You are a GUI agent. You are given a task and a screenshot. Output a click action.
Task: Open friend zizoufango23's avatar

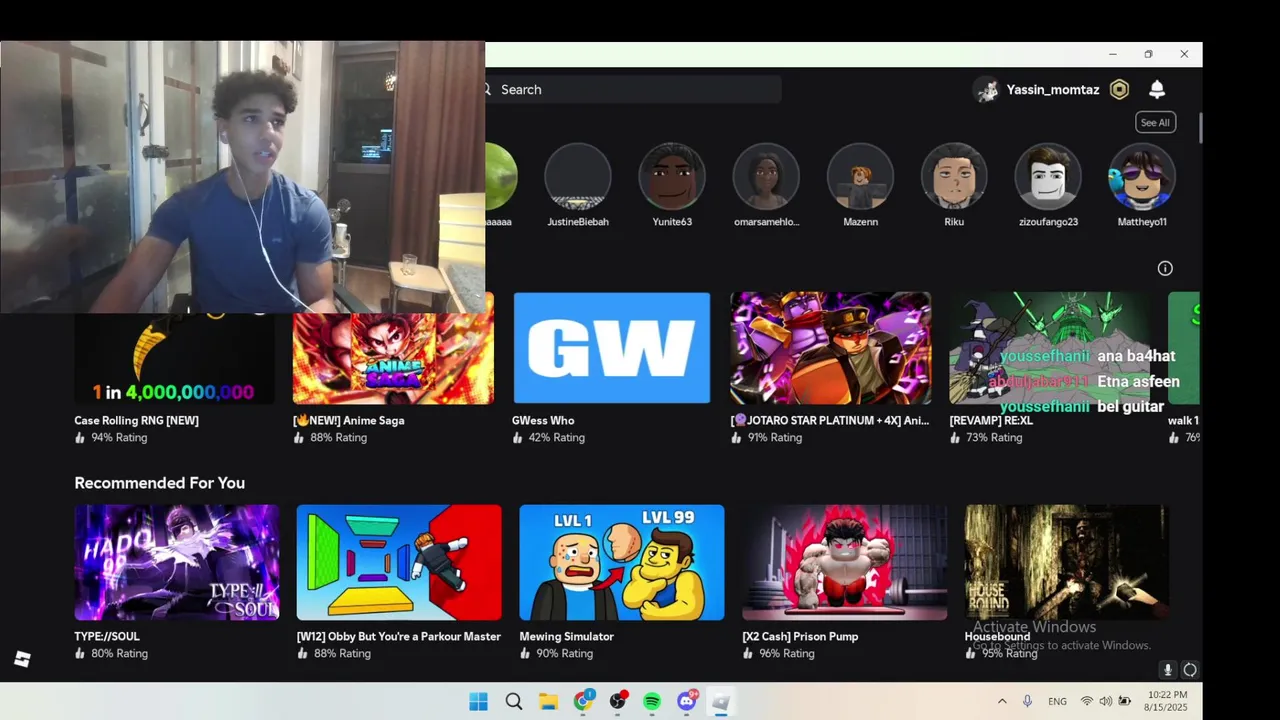pyautogui.click(x=1048, y=176)
